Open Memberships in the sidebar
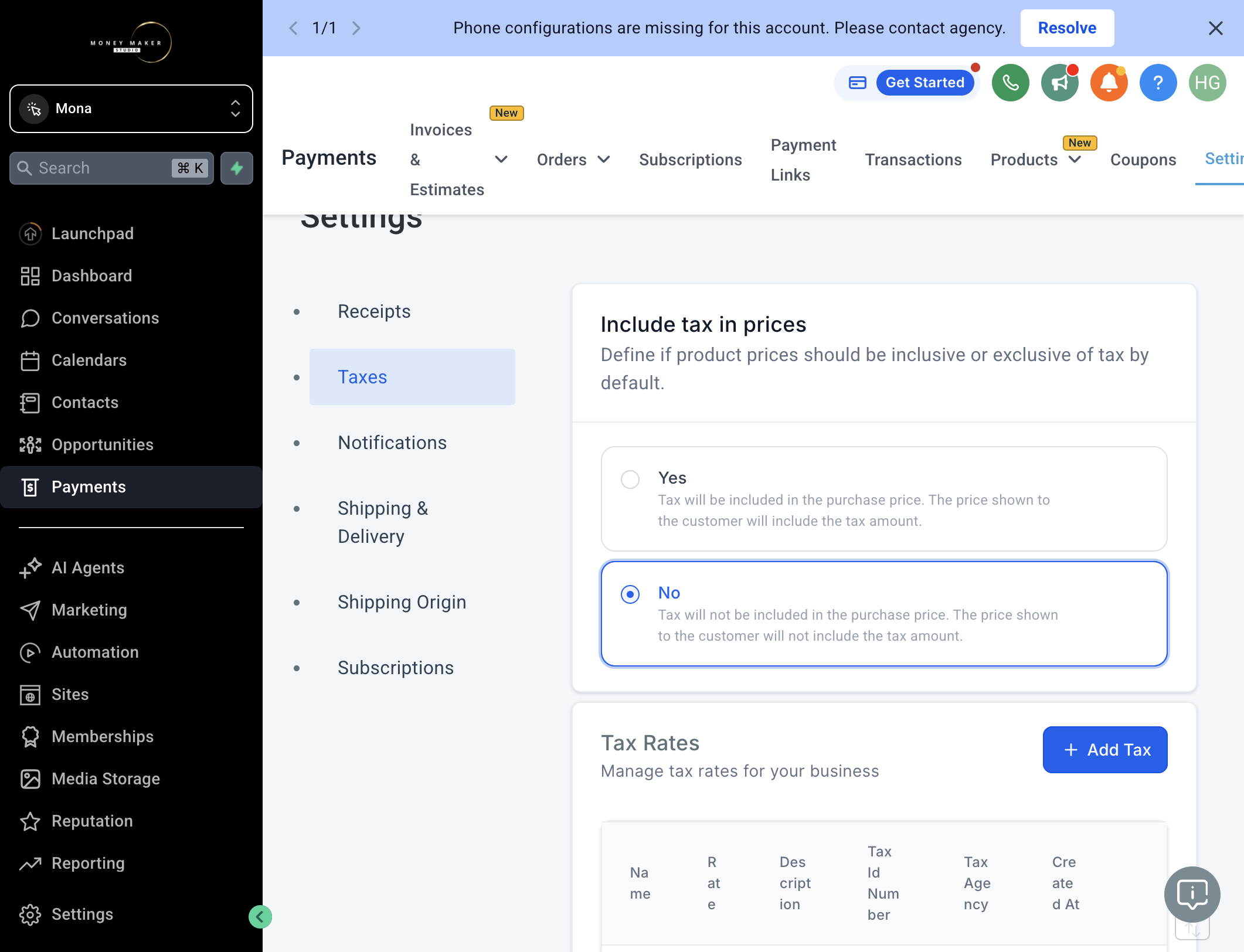Screen dimensions: 1244x952 (131, 736)
